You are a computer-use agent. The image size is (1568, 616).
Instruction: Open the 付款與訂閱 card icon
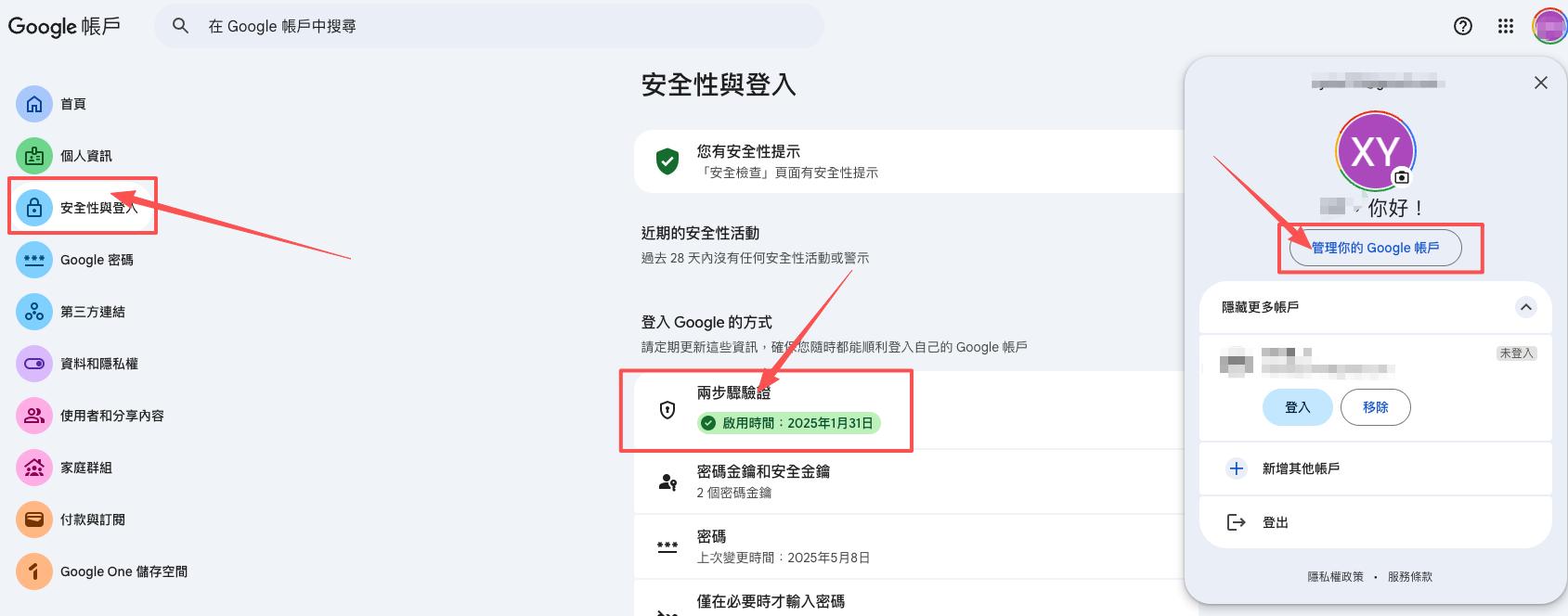pos(34,520)
